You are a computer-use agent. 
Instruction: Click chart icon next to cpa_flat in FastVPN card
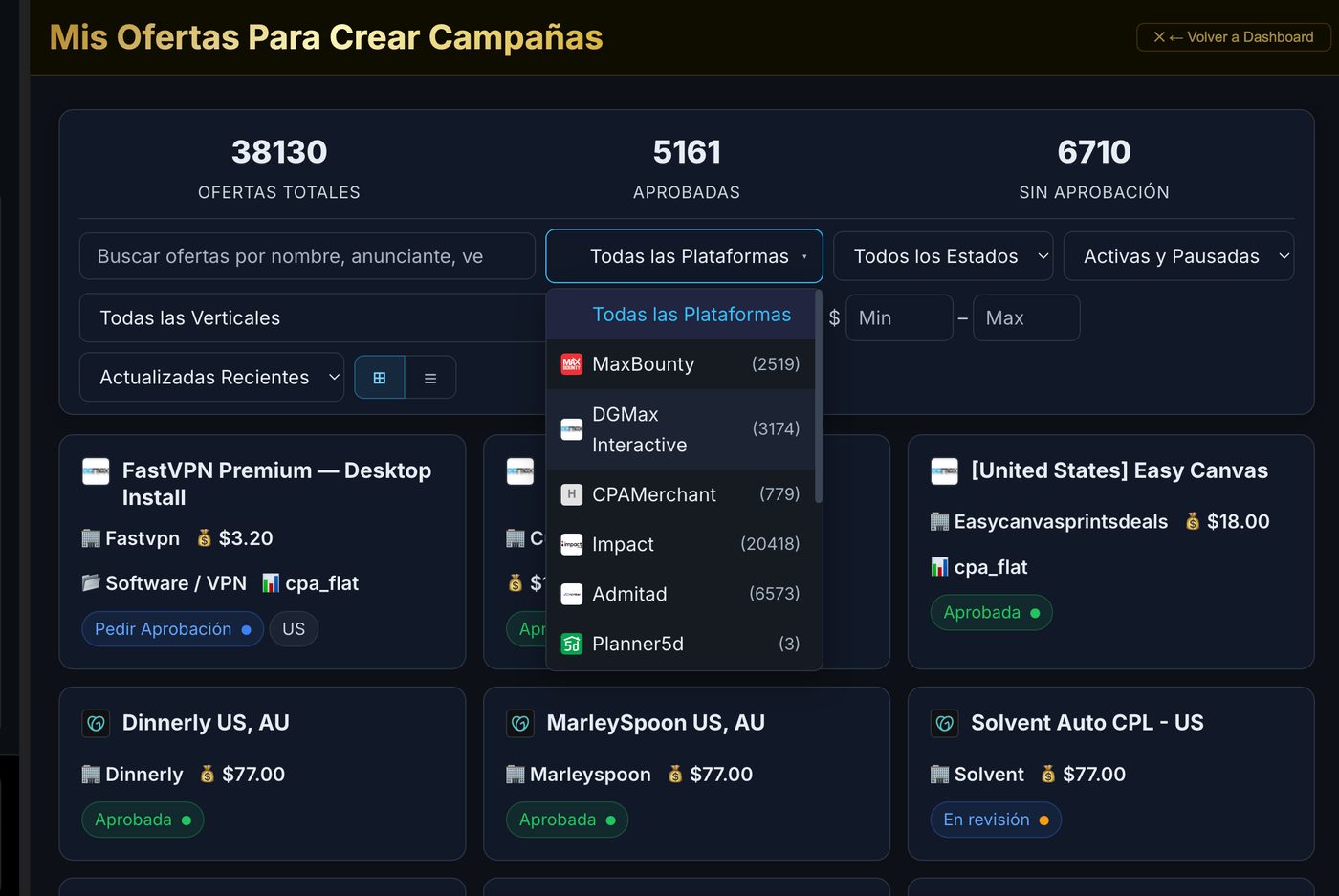271,582
